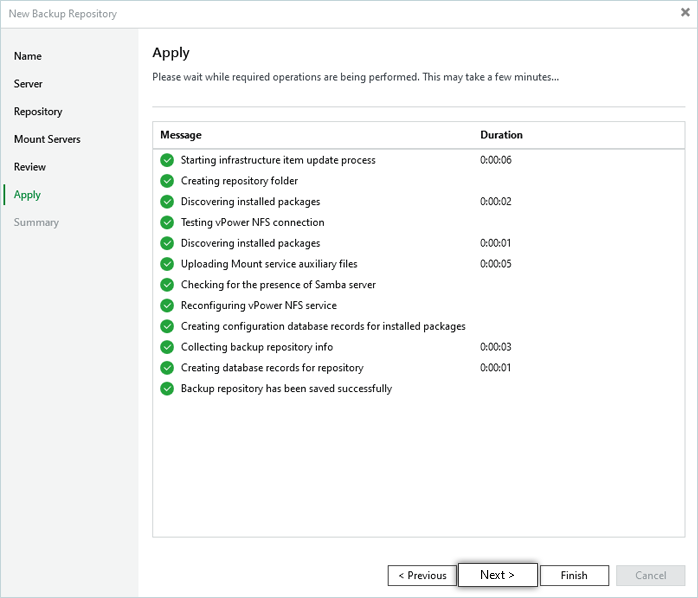Click status icon for Samba server check
This screenshot has width=698, height=598.
coord(167,285)
